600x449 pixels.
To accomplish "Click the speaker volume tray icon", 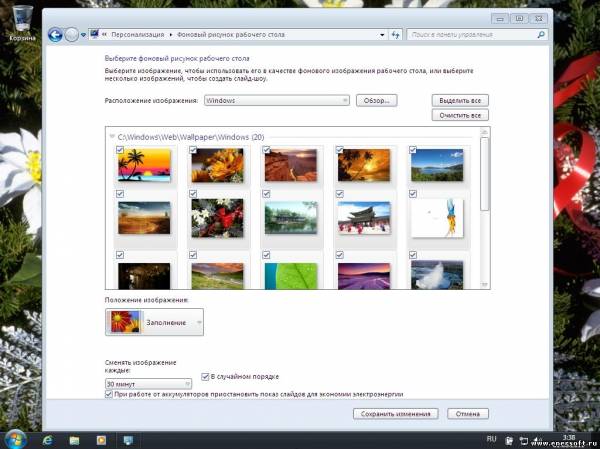I will point(536,440).
